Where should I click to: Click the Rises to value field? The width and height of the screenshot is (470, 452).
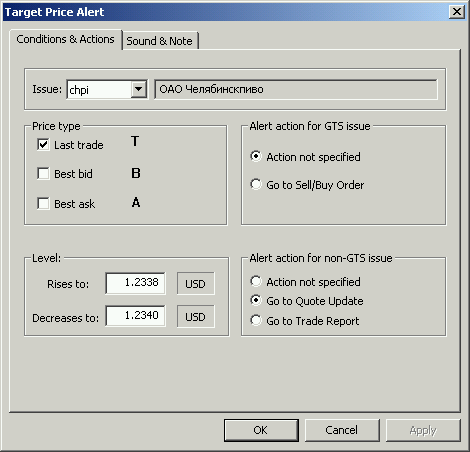[135, 283]
